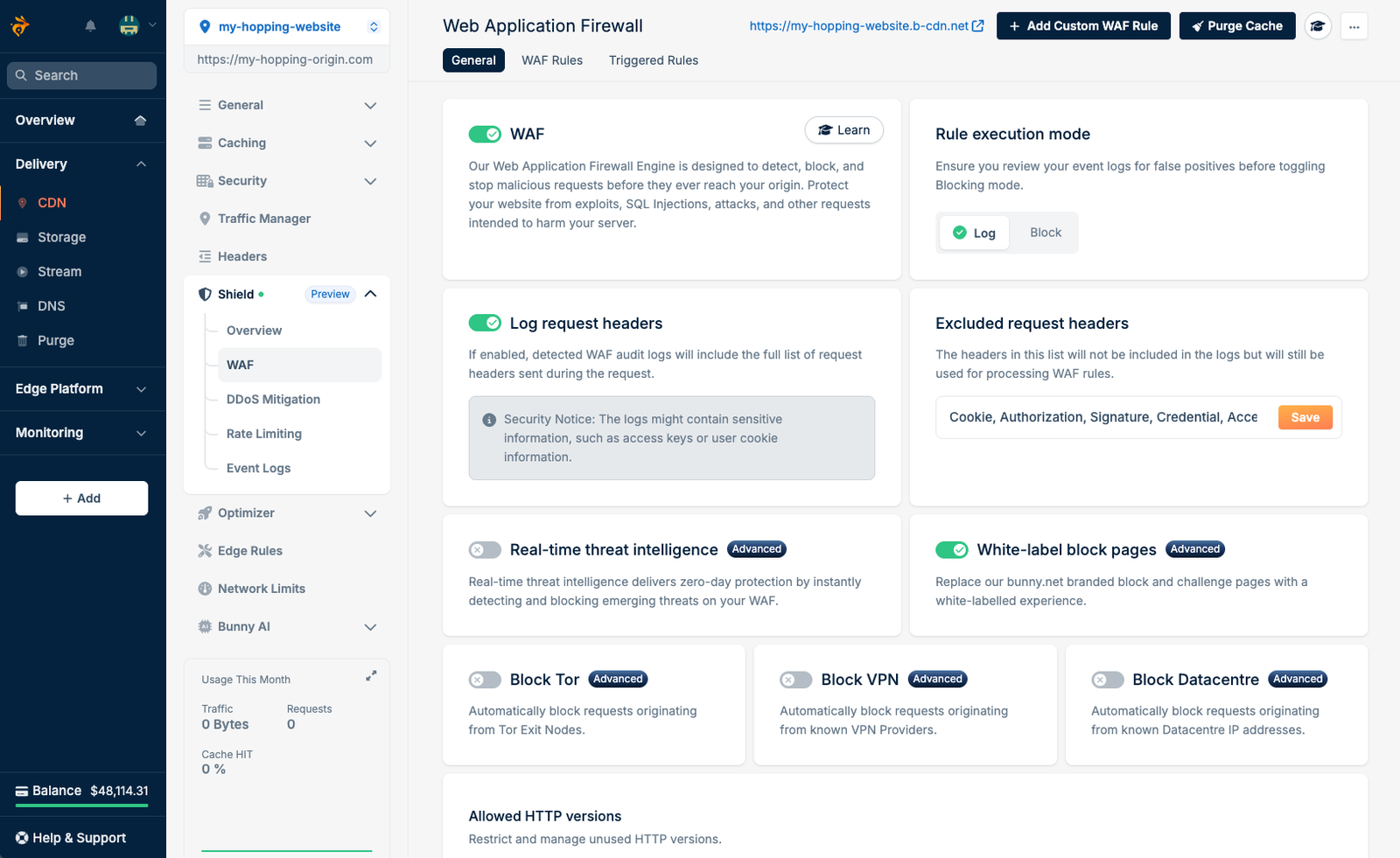Open the Triggered Rules tab
Image resolution: width=1400 pixels, height=858 pixels.
pyautogui.click(x=653, y=60)
